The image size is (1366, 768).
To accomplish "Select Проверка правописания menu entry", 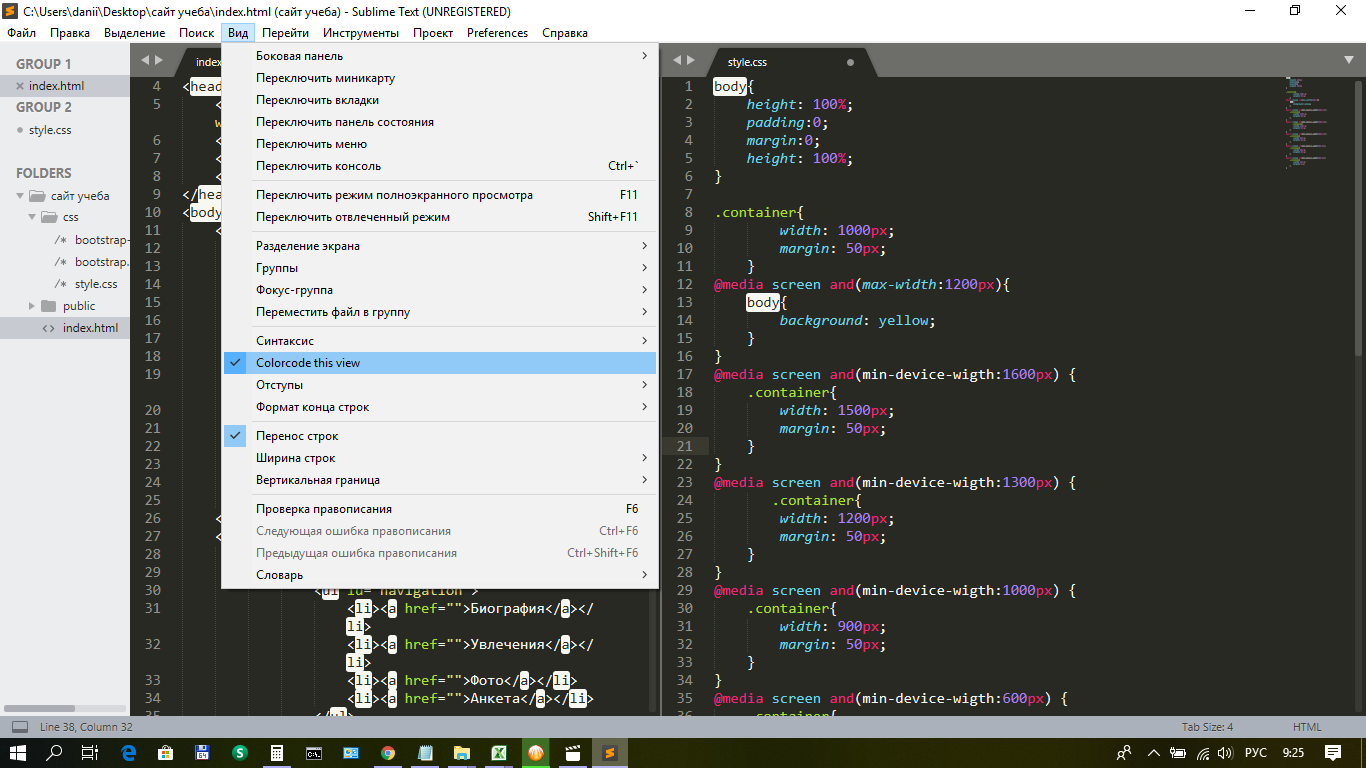I will [440, 509].
